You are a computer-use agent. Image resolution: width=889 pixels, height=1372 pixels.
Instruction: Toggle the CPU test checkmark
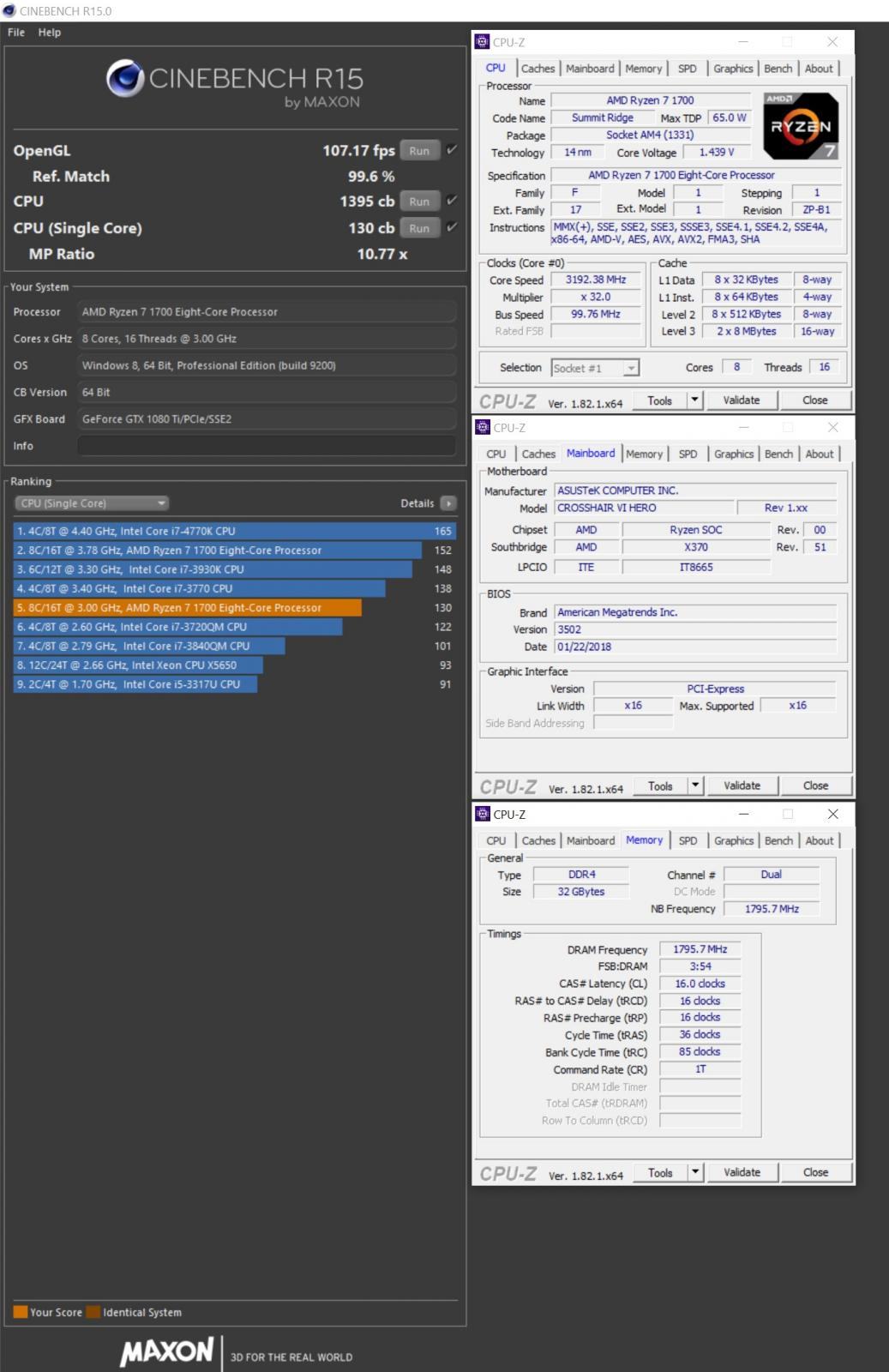(452, 201)
